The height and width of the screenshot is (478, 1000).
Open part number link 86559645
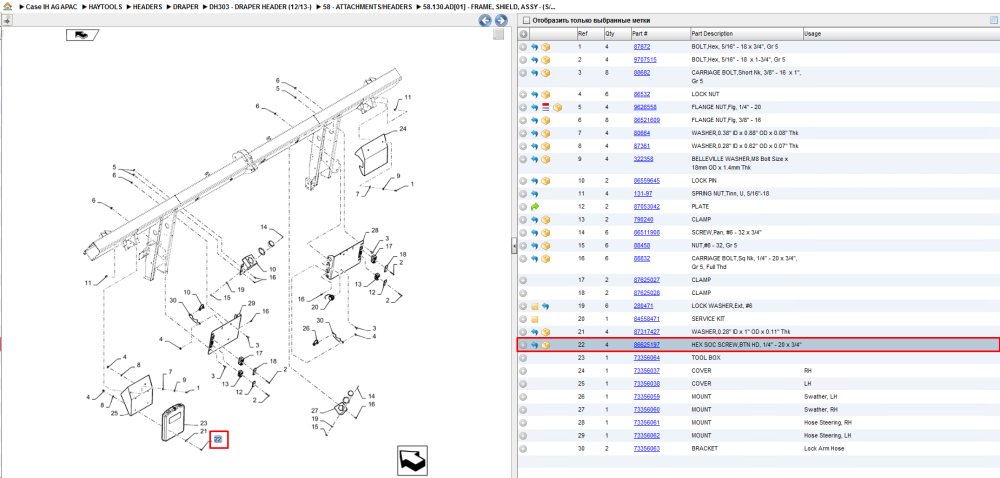tap(646, 181)
